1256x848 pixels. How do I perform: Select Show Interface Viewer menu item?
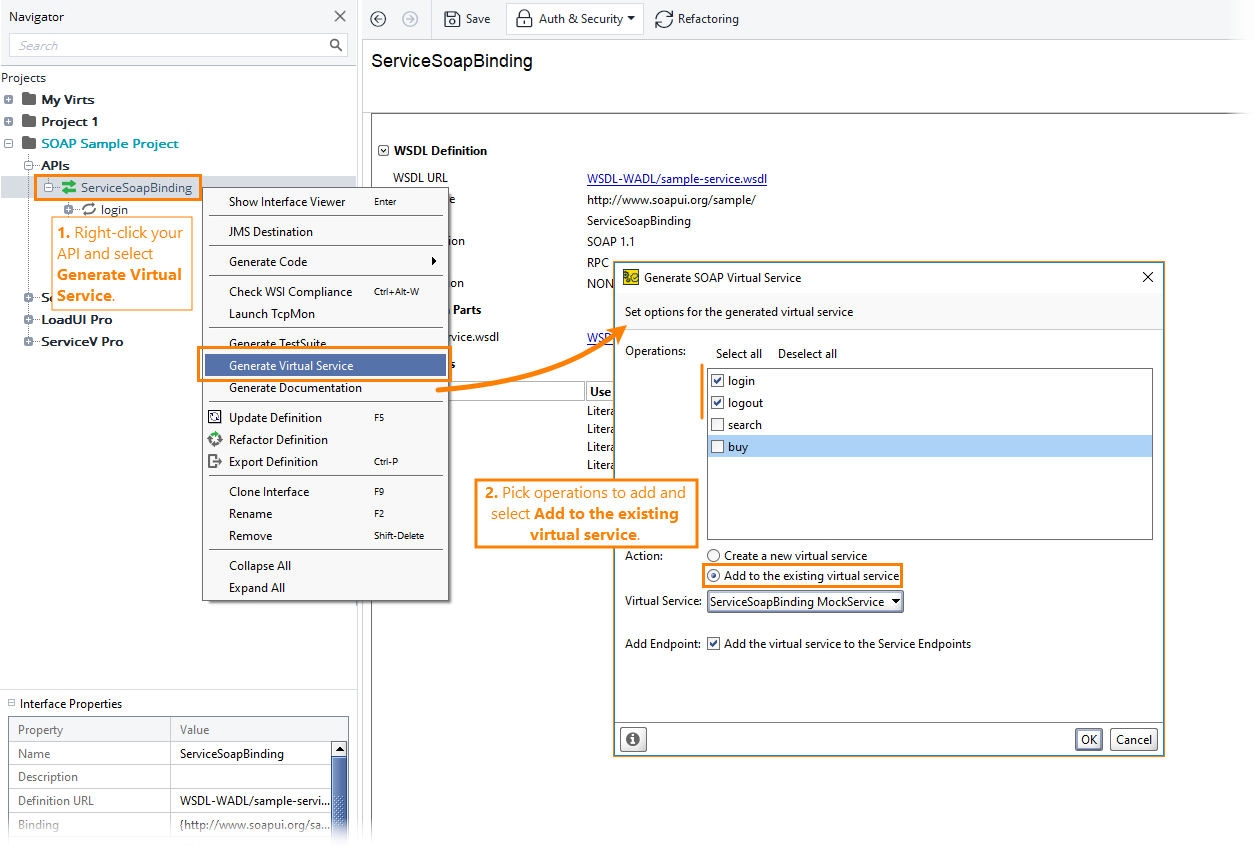pyautogui.click(x=325, y=201)
